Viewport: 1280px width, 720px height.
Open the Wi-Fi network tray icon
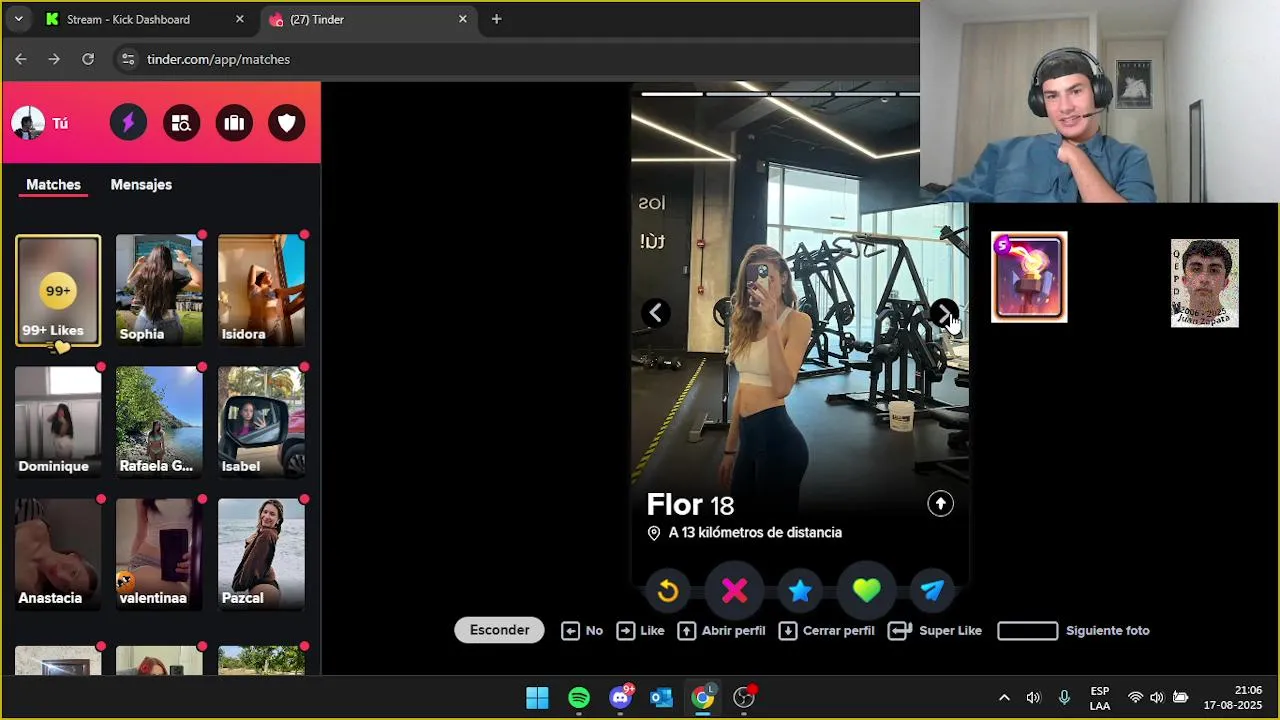tap(1135, 698)
